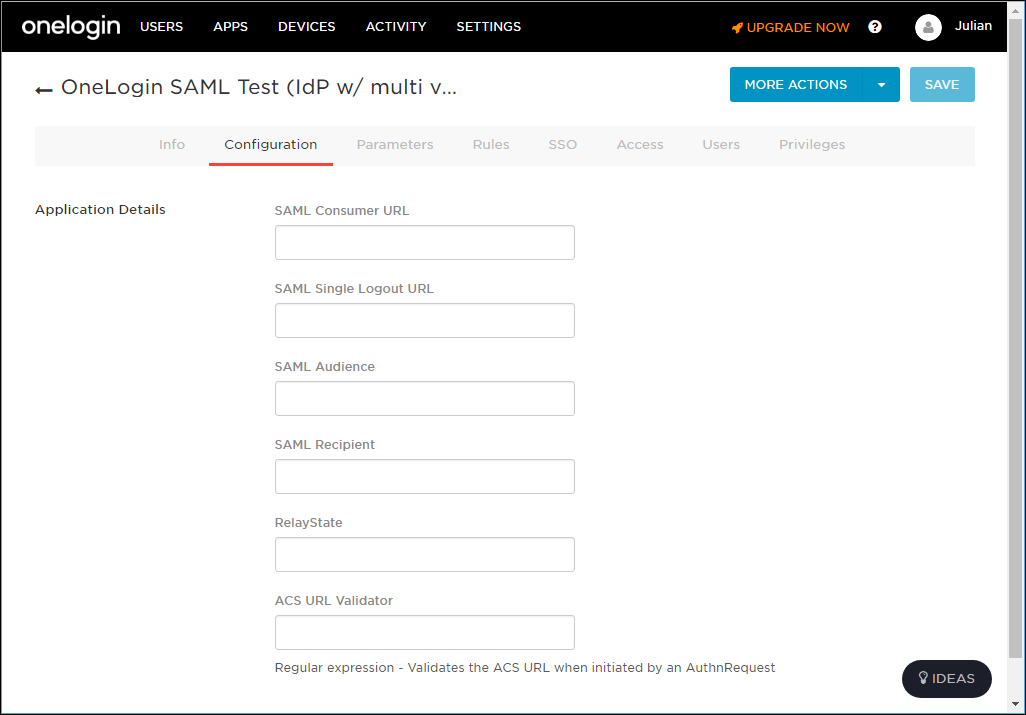Focus the SAML Consumer URL field

(425, 243)
